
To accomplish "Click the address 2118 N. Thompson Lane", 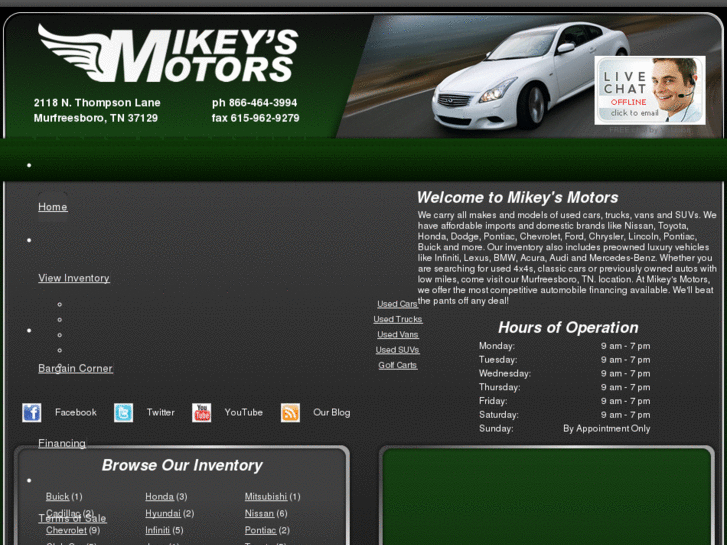I will (97, 103).
